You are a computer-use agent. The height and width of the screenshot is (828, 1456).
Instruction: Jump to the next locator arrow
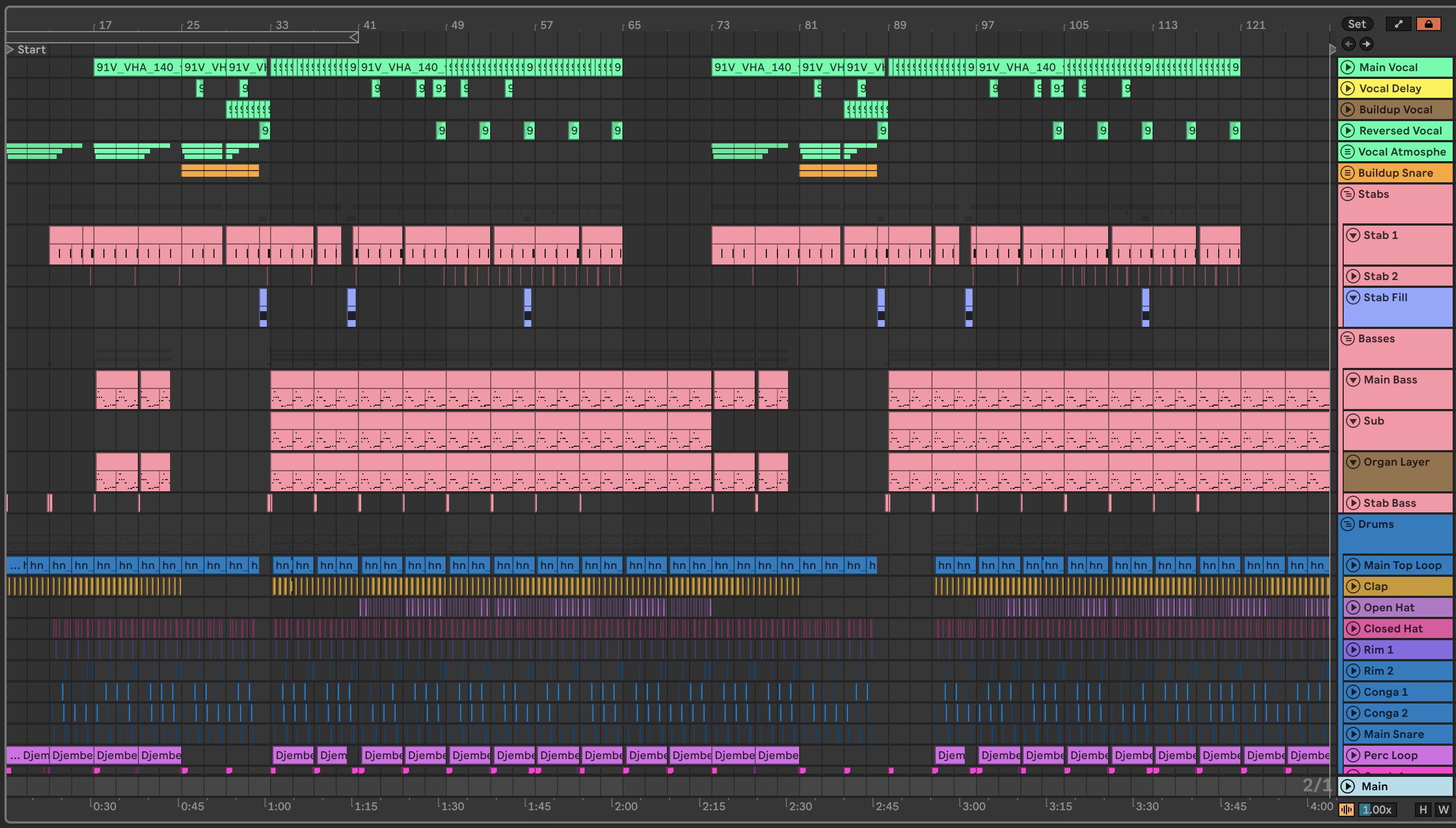point(1366,44)
